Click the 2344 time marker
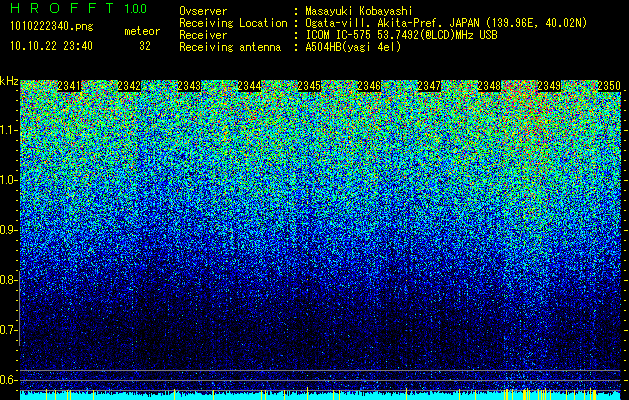The width and height of the screenshot is (629, 400). click(x=249, y=86)
